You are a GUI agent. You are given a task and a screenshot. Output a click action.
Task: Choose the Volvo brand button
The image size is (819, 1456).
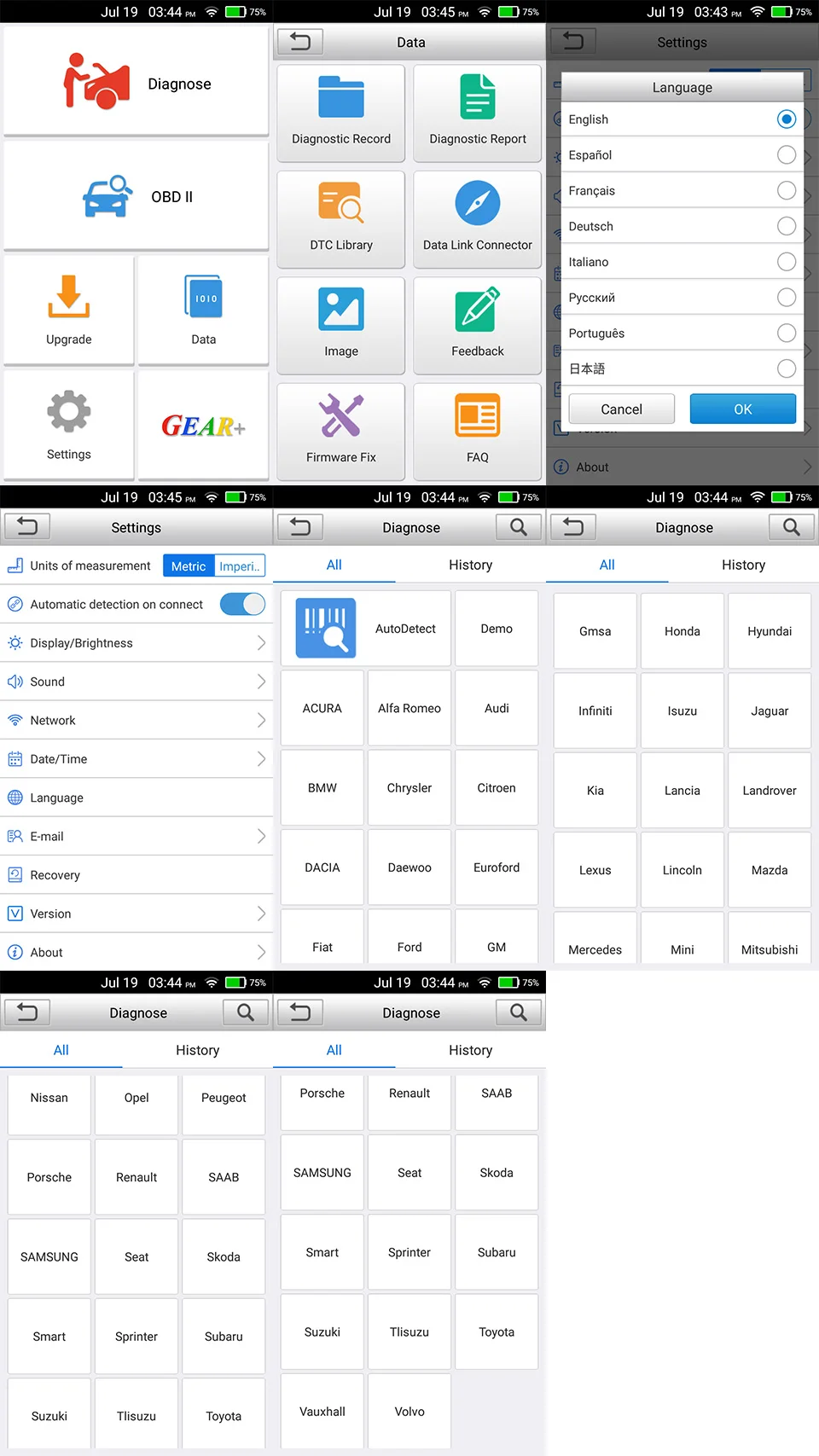[409, 1412]
